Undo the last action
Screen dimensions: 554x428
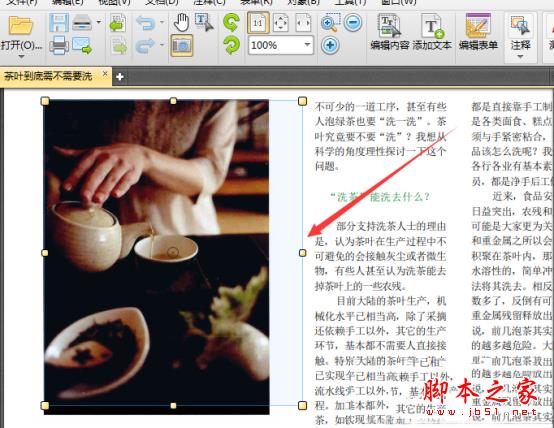click(x=145, y=23)
